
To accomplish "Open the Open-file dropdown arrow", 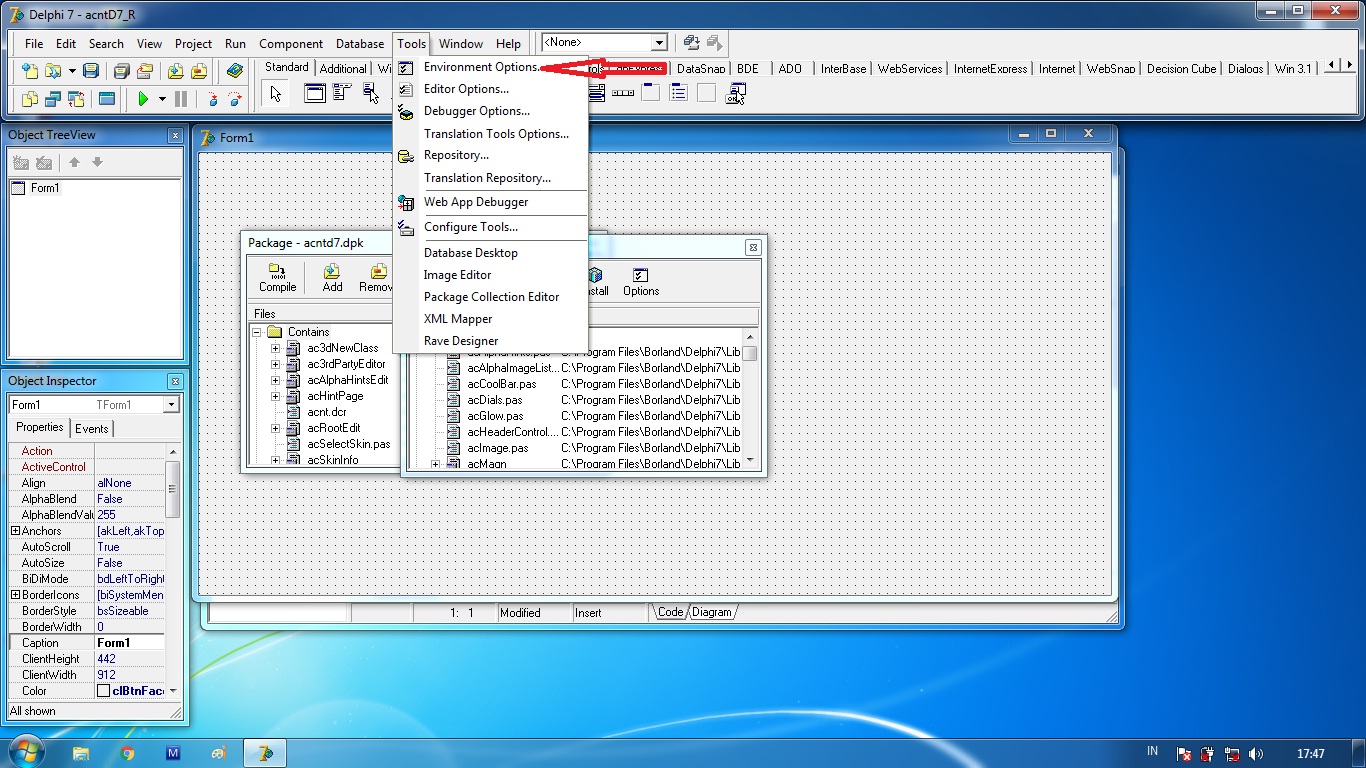I will (72, 70).
